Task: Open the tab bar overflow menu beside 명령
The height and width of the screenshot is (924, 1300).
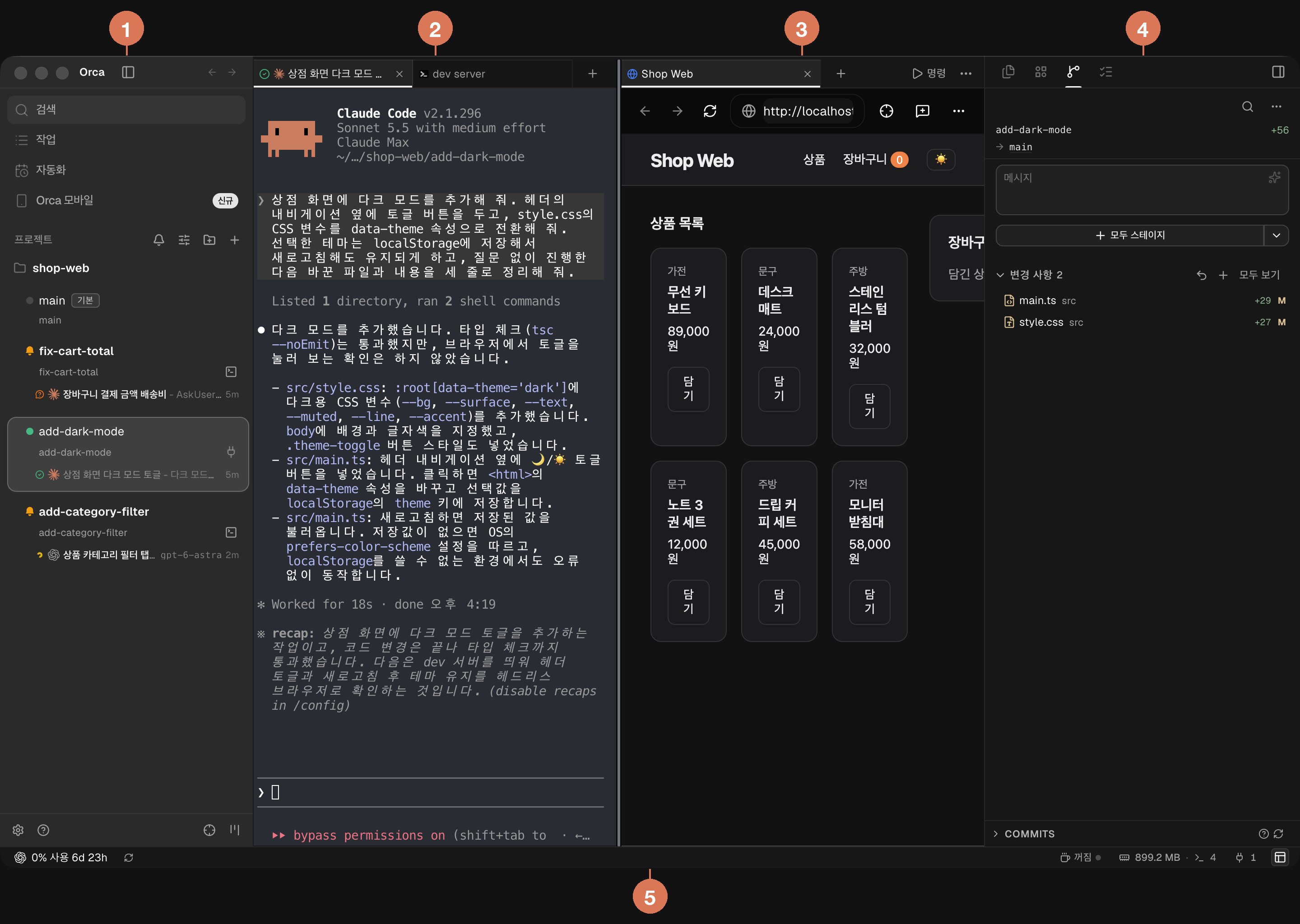Action: pyautogui.click(x=966, y=74)
